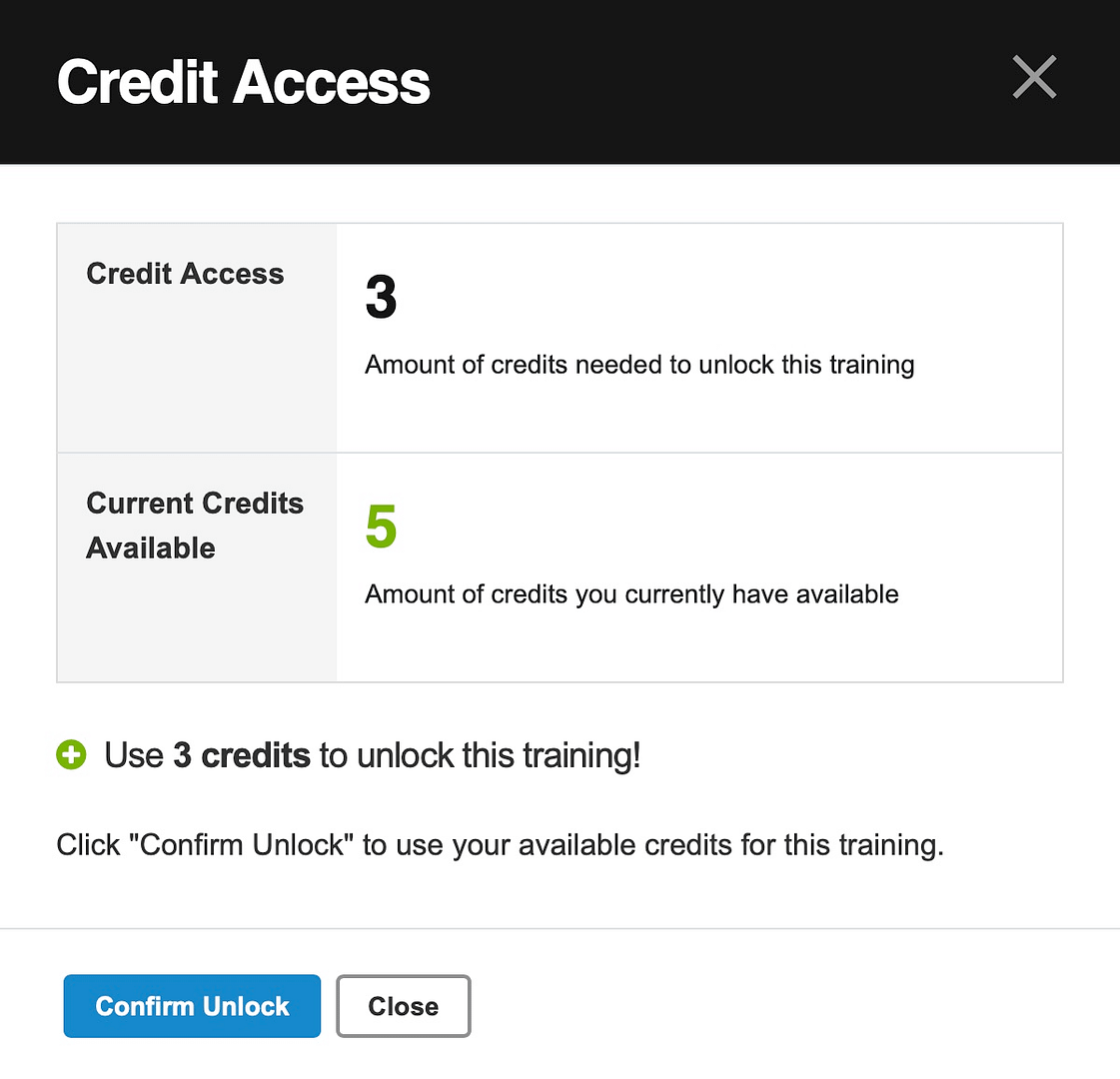Image resolution: width=1120 pixels, height=1079 pixels.
Task: Click the white Close button
Action: coord(403,1005)
